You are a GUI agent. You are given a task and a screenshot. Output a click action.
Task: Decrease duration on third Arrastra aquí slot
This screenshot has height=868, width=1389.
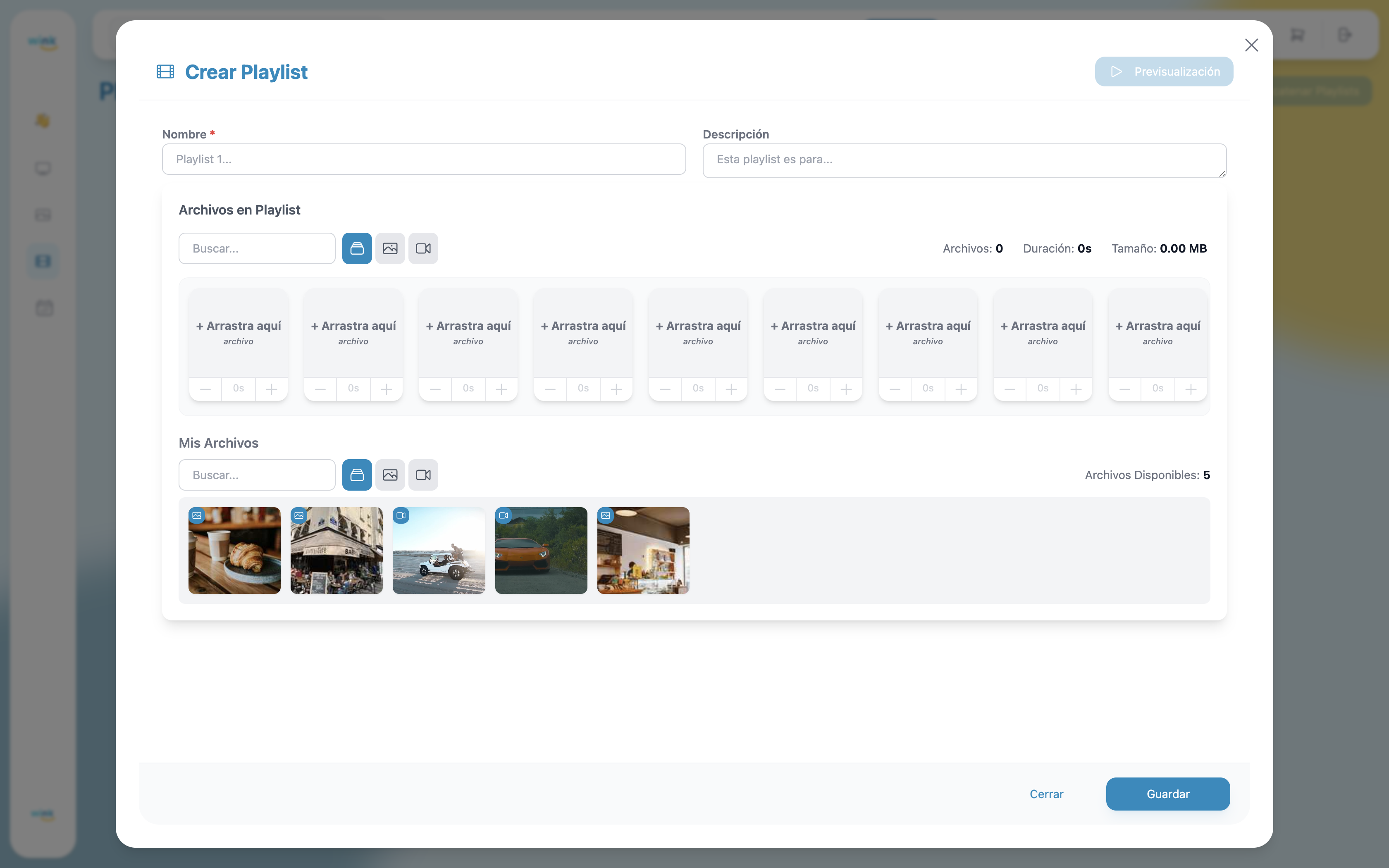[435, 389]
